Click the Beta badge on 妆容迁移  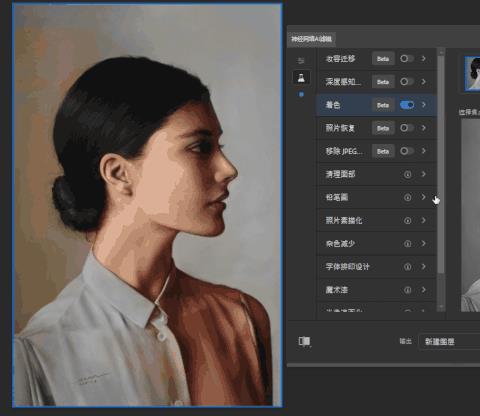(383, 59)
